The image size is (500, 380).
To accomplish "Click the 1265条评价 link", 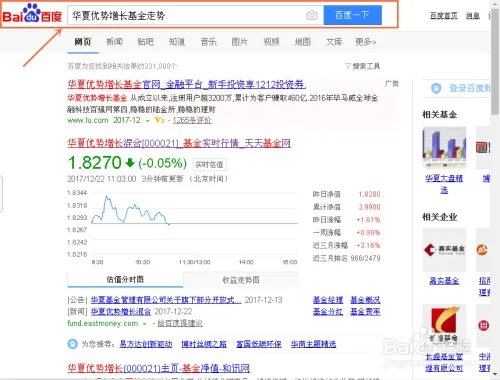I will pyautogui.click(x=192, y=120).
